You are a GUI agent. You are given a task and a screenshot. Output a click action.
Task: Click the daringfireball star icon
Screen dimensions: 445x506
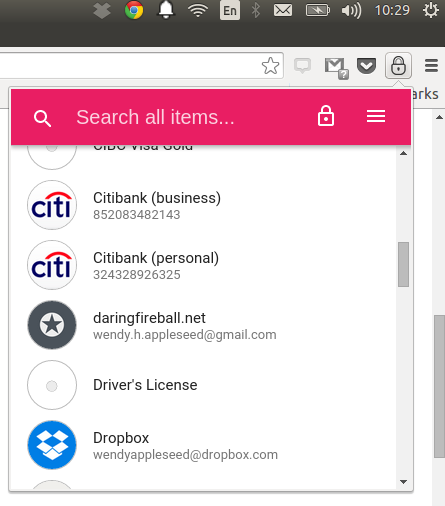(x=52, y=325)
